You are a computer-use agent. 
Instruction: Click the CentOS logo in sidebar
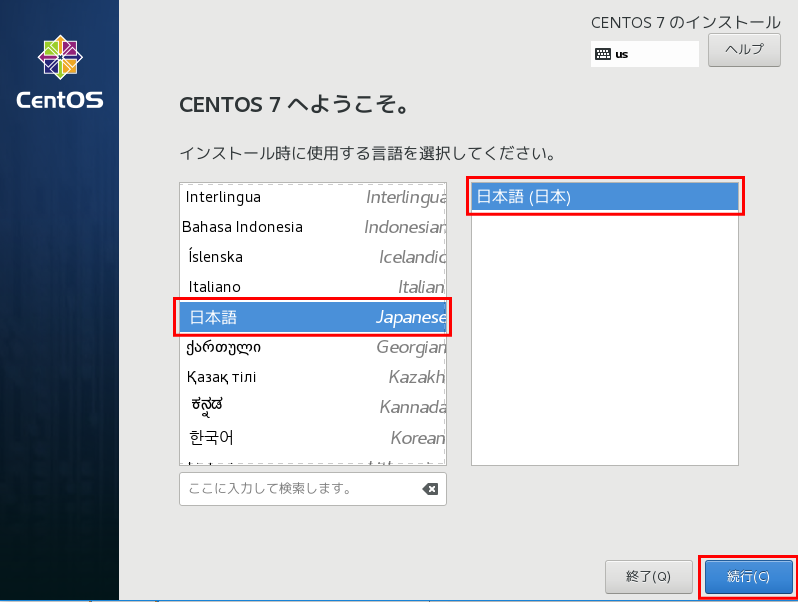[x=60, y=72]
